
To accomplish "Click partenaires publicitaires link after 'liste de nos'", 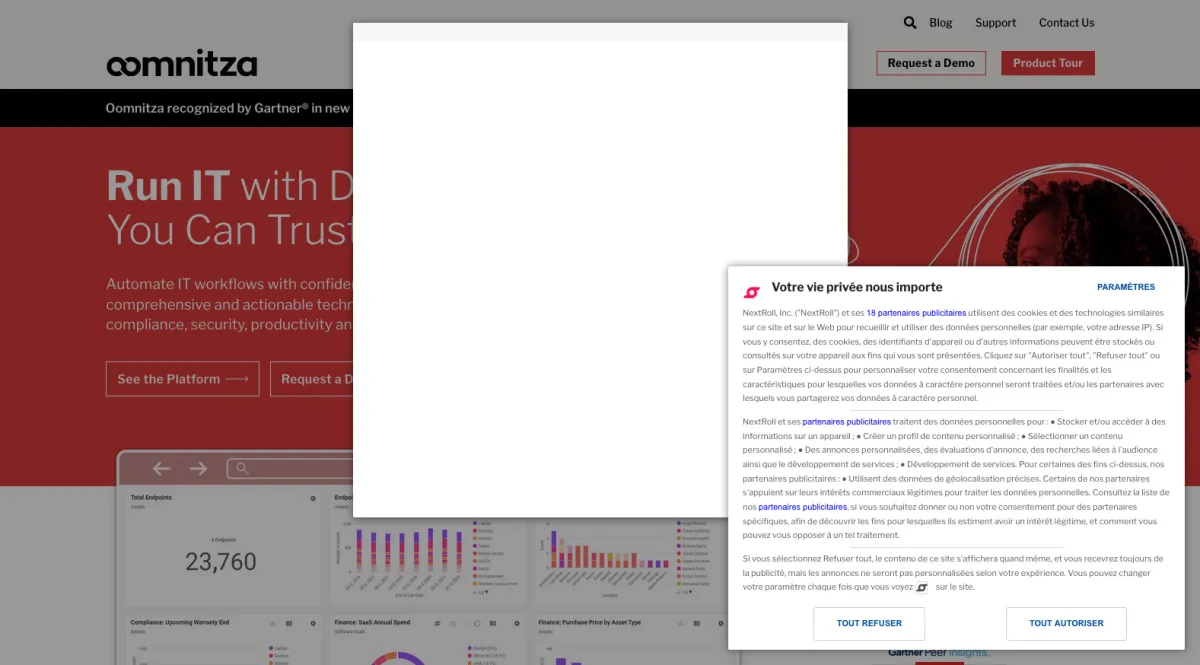I will 803,507.
